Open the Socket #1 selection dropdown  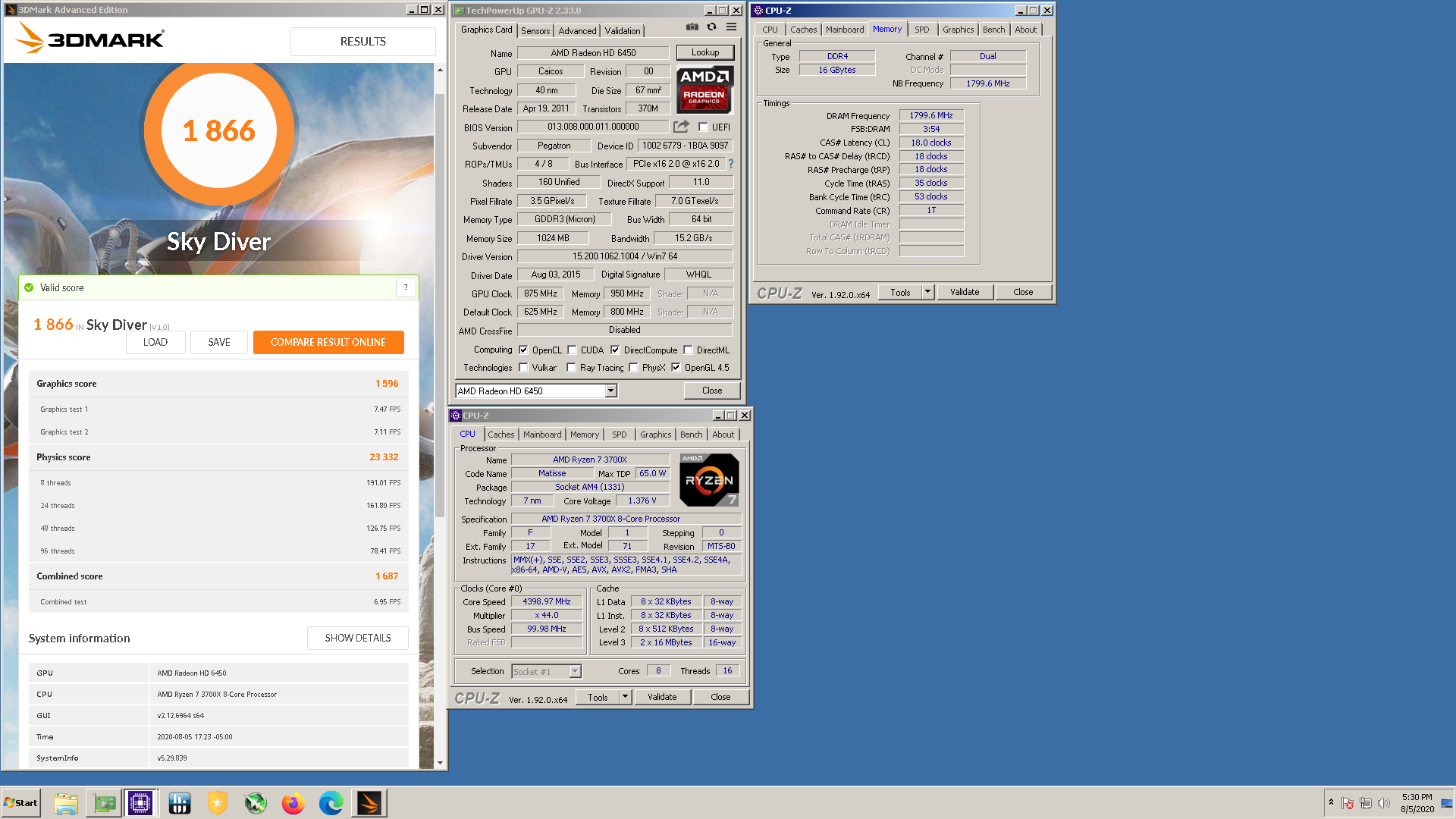pyautogui.click(x=546, y=672)
